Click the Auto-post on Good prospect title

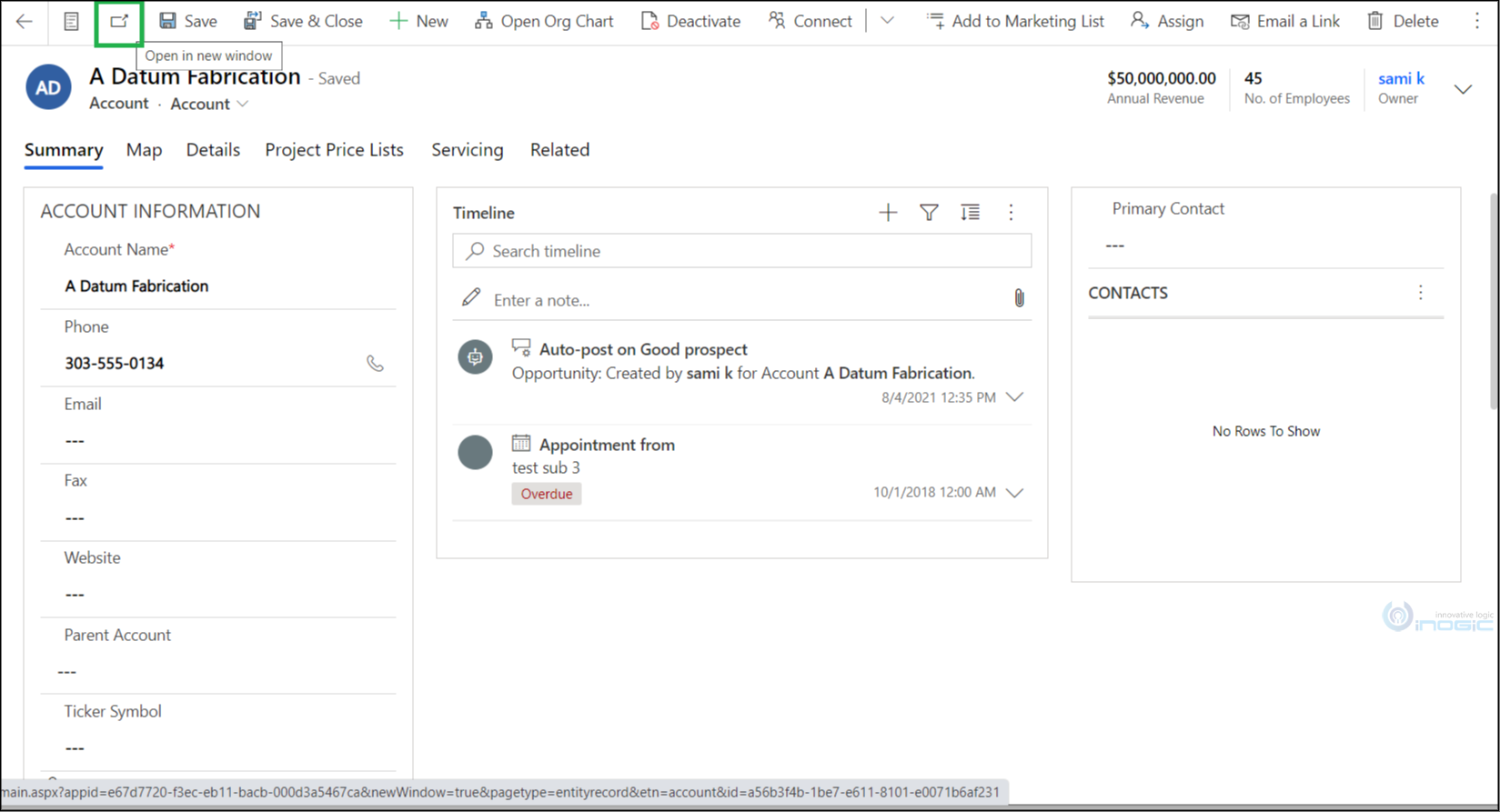pyautogui.click(x=643, y=349)
